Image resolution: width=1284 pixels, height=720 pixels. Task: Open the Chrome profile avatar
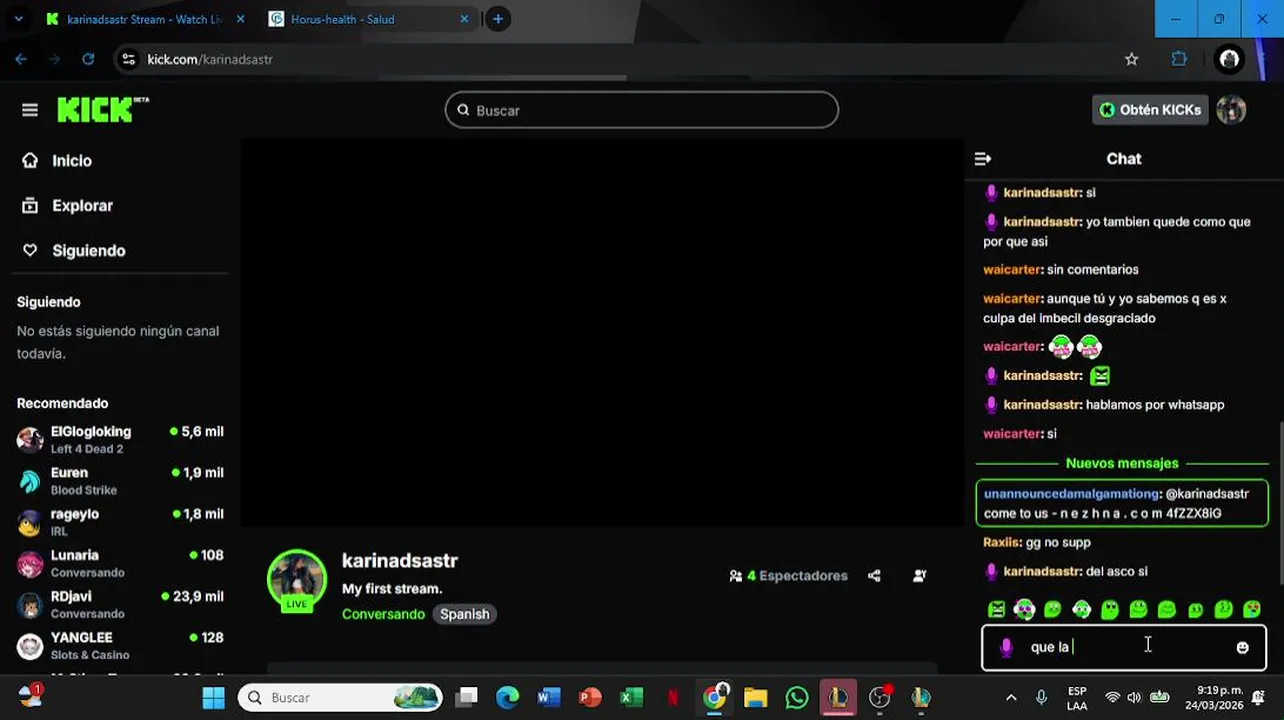[x=1229, y=59]
